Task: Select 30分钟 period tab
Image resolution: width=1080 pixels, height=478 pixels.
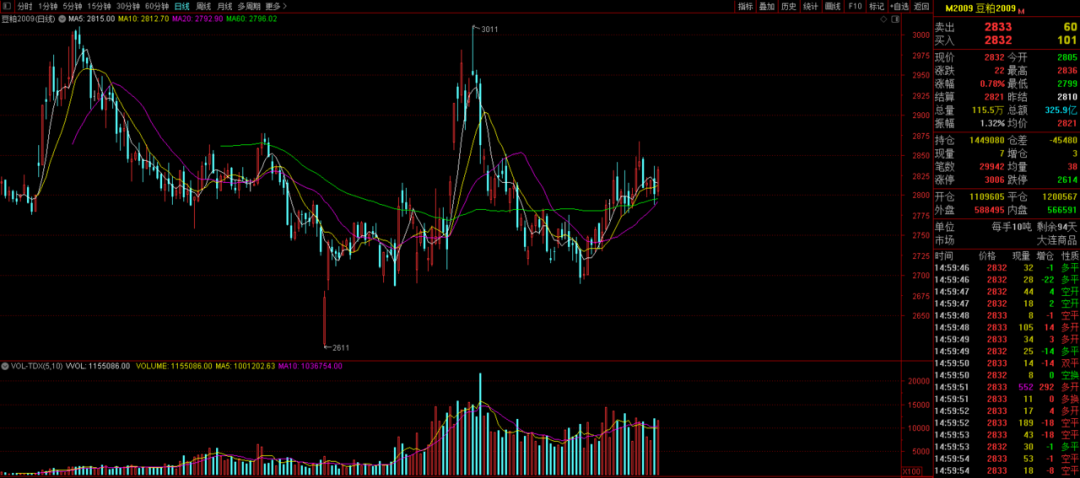Action: click(x=127, y=6)
